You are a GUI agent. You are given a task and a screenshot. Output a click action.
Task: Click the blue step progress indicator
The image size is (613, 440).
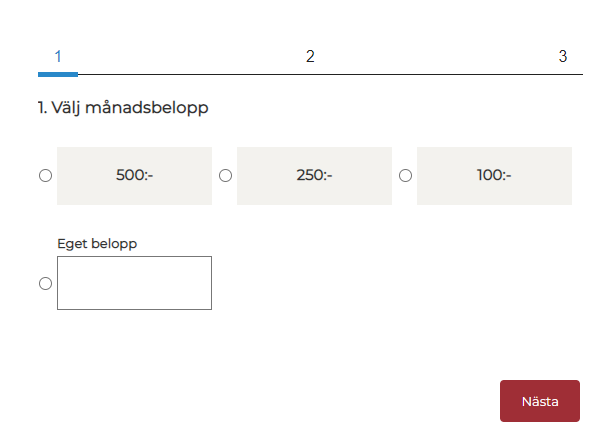[x=58, y=74]
